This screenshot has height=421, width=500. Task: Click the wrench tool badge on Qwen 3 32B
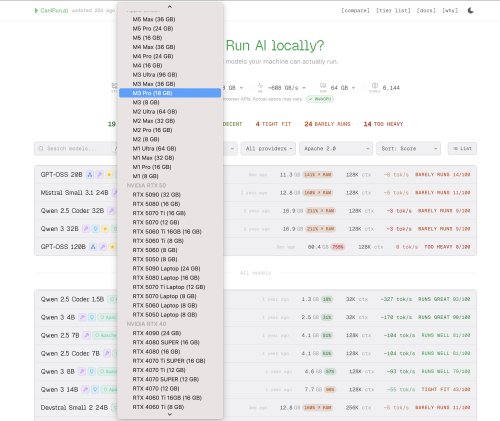tap(86, 229)
